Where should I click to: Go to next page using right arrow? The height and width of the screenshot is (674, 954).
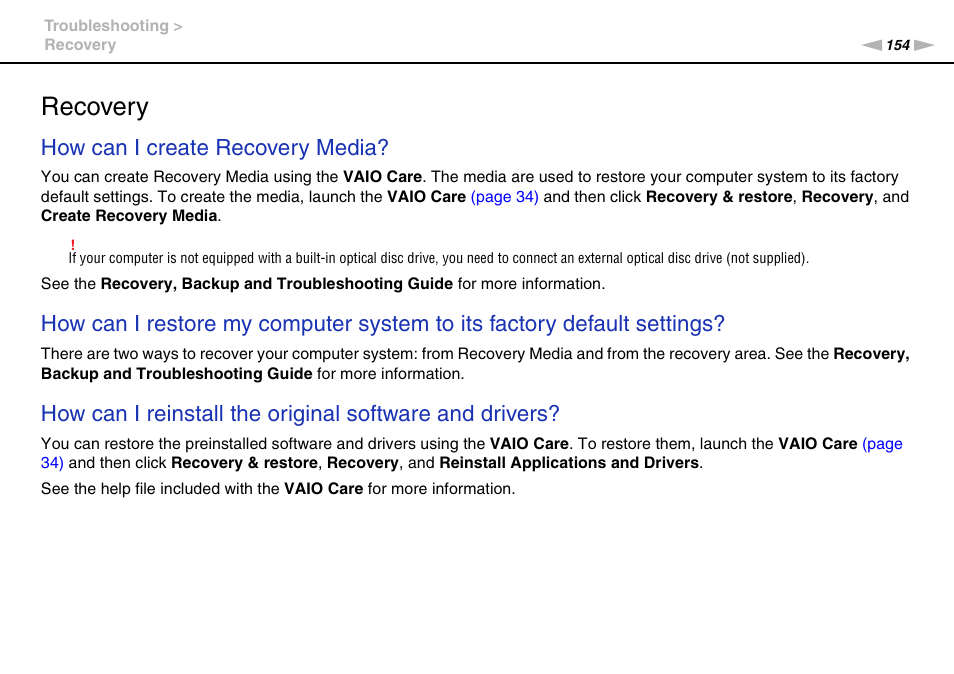tap(924, 45)
